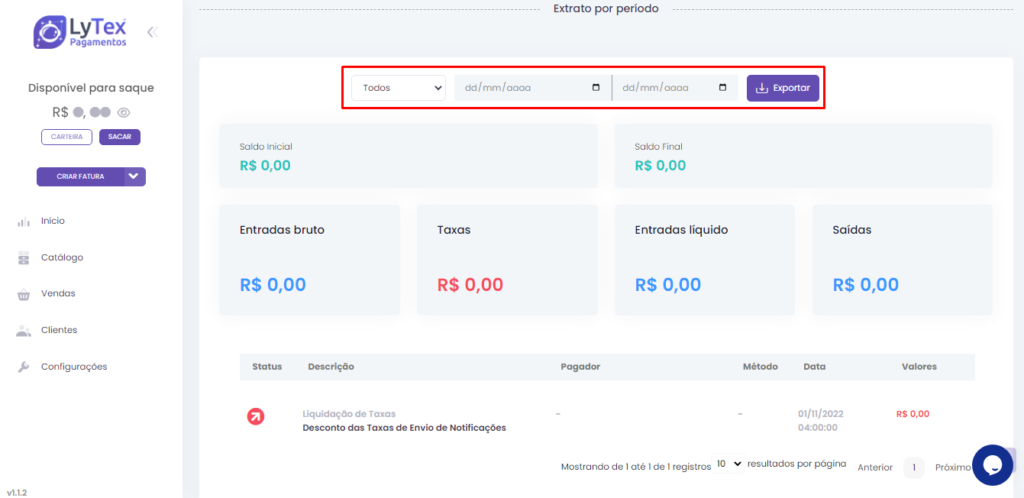Click Desconto das Taxas de Envio de Notificações
Screen dimensions: 1024x498
(x=404, y=428)
